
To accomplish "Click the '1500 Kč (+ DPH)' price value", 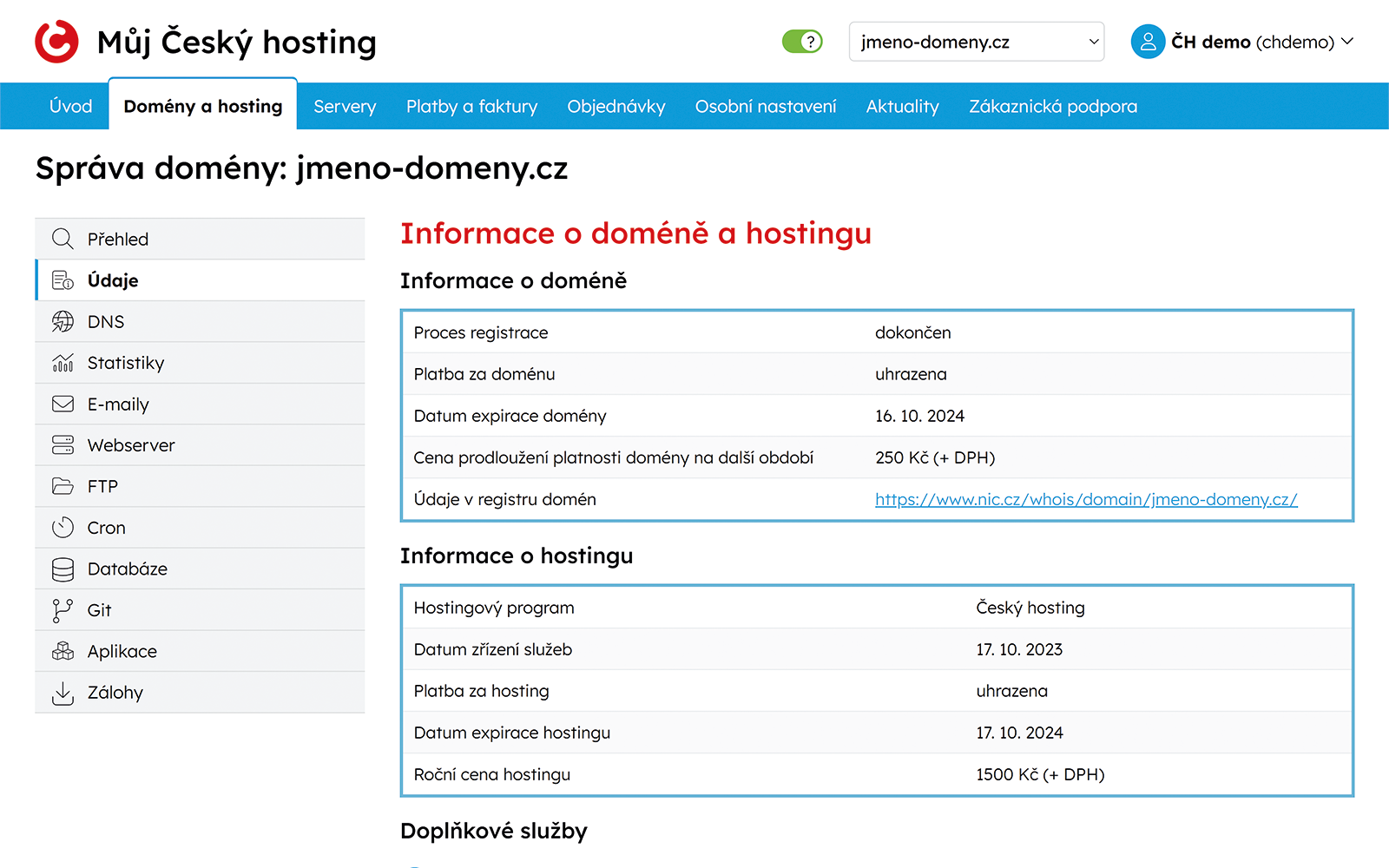I will tap(1040, 774).
